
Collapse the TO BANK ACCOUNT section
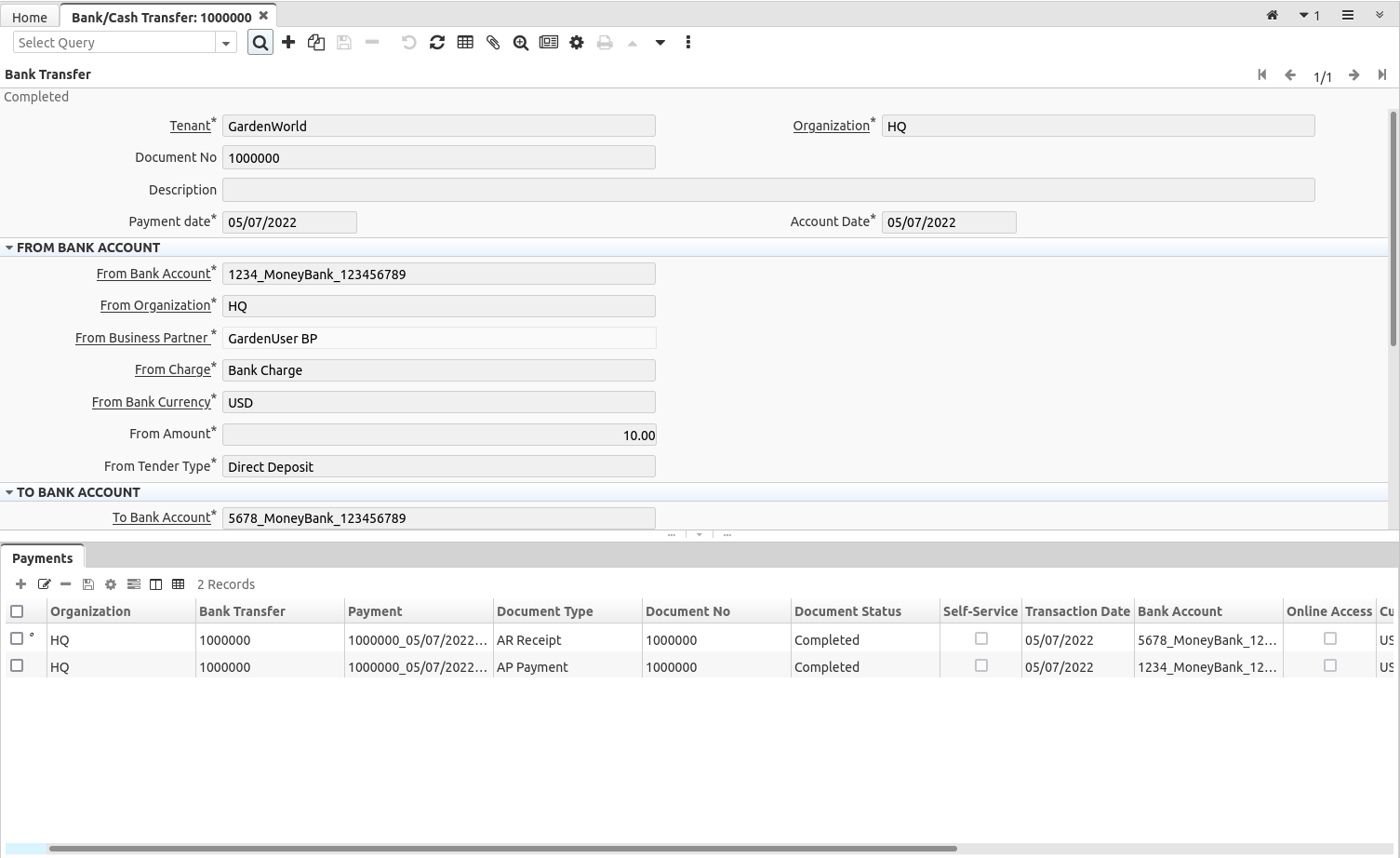[x=9, y=491]
